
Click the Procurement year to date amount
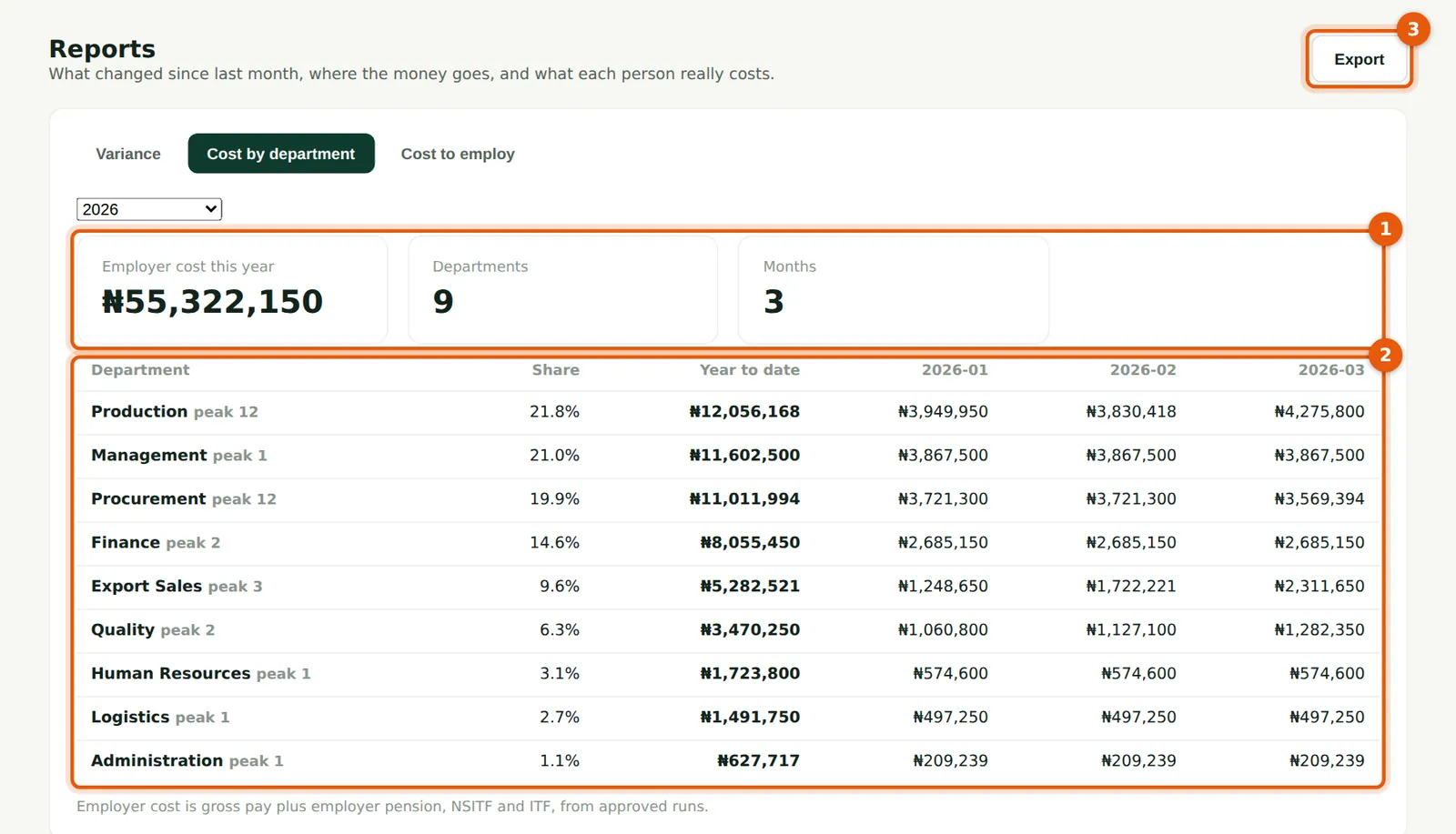click(744, 498)
